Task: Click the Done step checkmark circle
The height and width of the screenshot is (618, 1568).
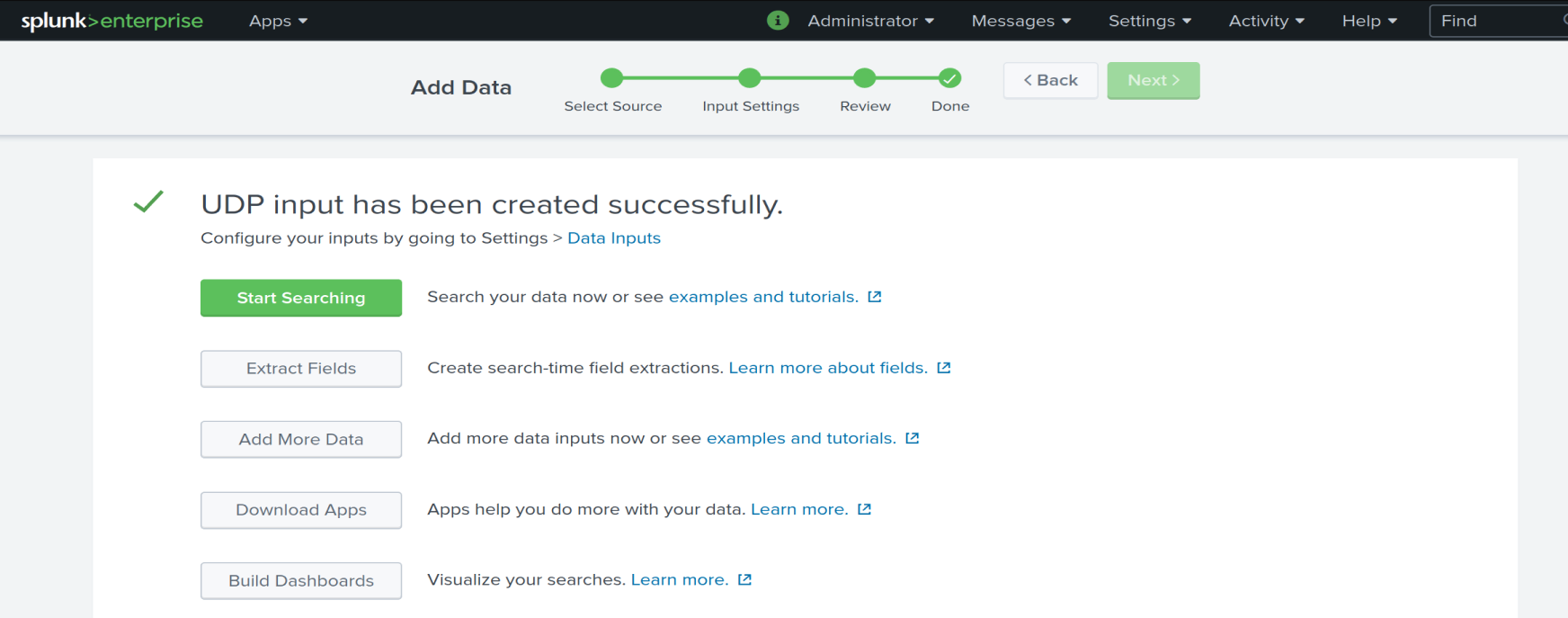Action: coord(950,78)
